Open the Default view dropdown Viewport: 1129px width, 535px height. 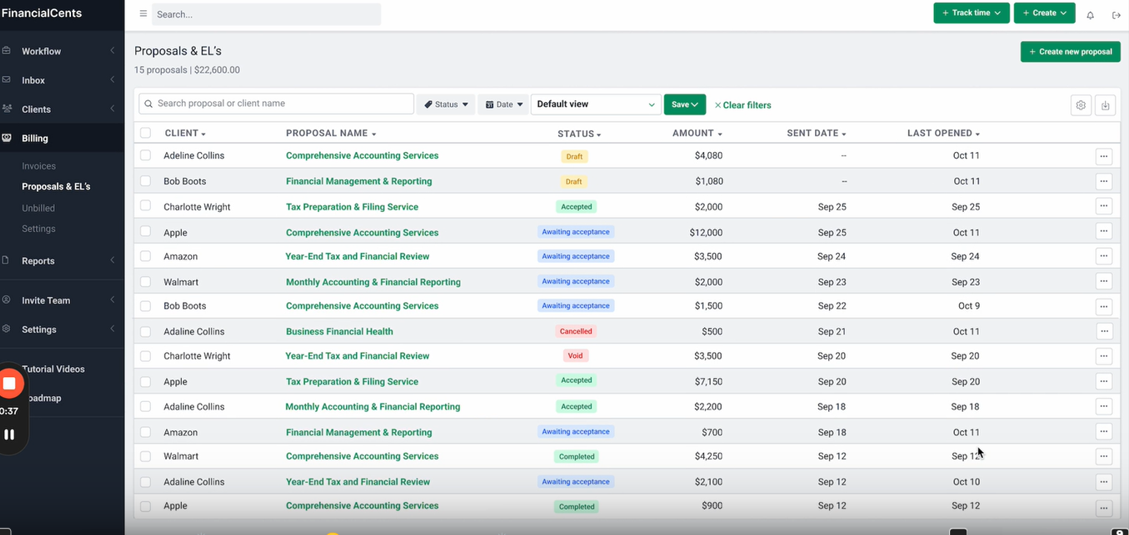[x=596, y=104]
